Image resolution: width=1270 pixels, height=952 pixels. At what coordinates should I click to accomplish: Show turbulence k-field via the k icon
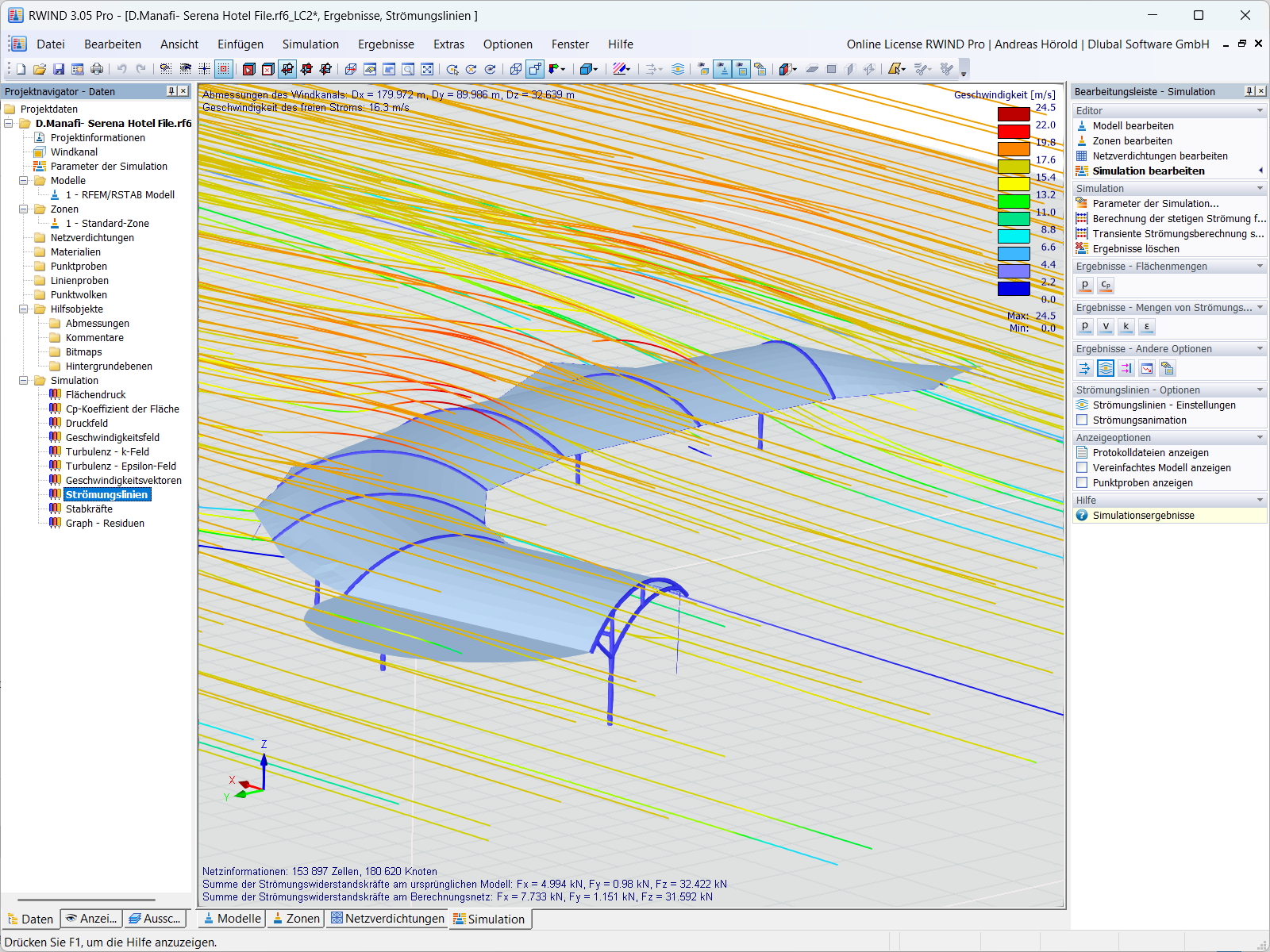point(1126,326)
